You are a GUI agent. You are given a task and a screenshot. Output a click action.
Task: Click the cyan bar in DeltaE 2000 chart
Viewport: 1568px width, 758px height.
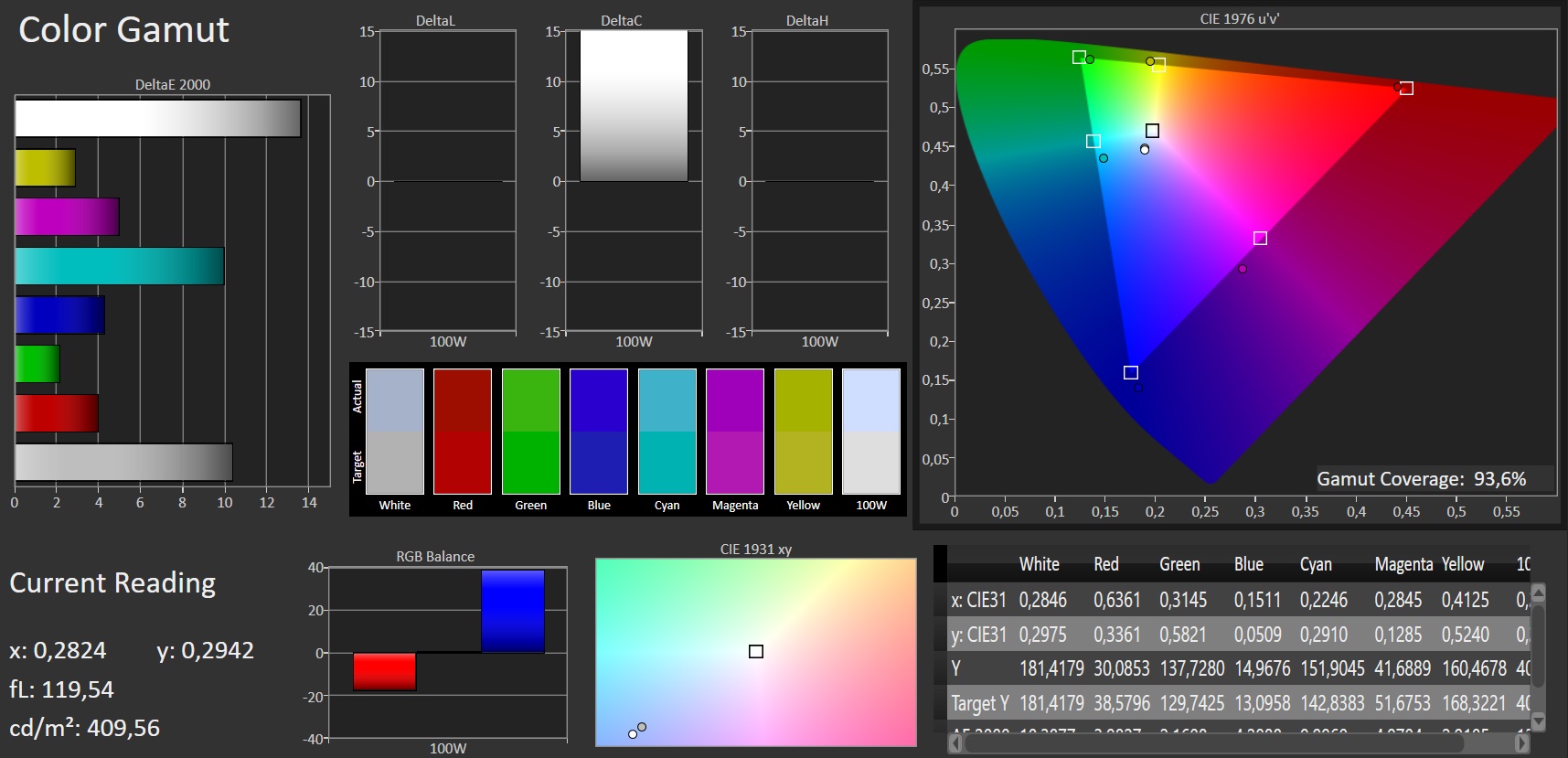[x=119, y=266]
